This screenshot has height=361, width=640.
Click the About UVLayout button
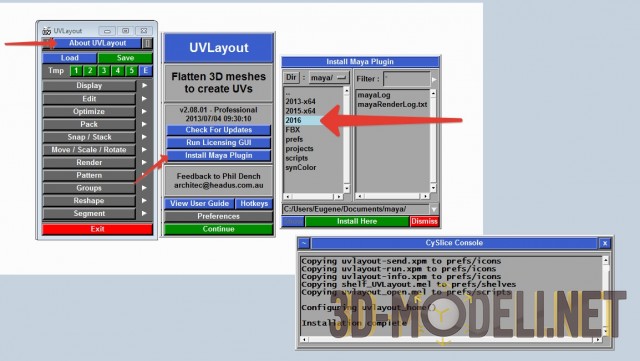click(97, 43)
